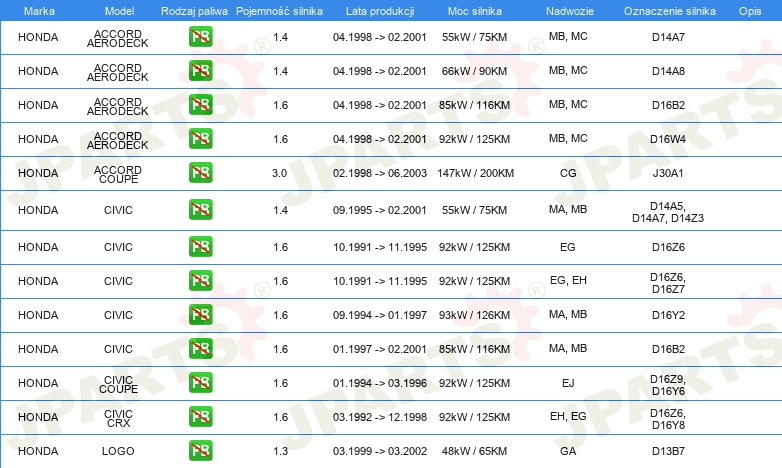This screenshot has height=468, width=782.
Task: Click the petrol fuel icon in the D14A7 row
Action: click(x=200, y=36)
